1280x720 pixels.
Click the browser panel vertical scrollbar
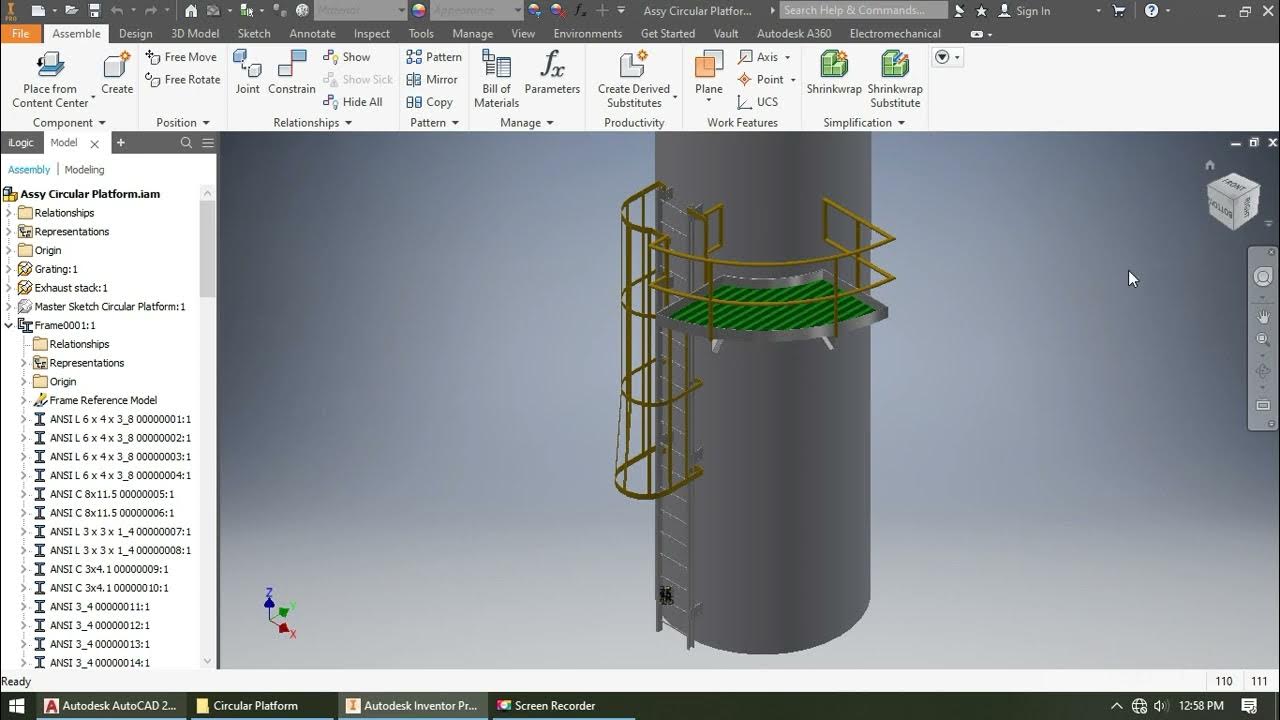click(208, 248)
